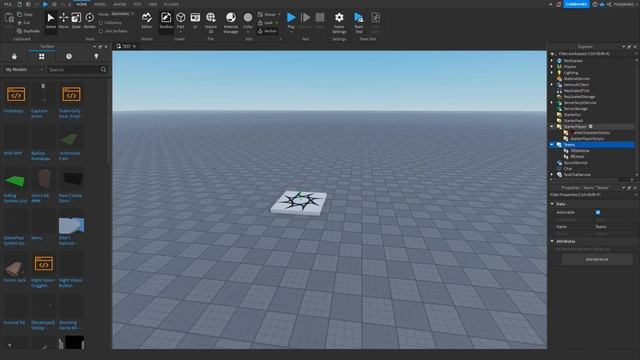
Task: Collapse the Teams node
Action: point(552,144)
